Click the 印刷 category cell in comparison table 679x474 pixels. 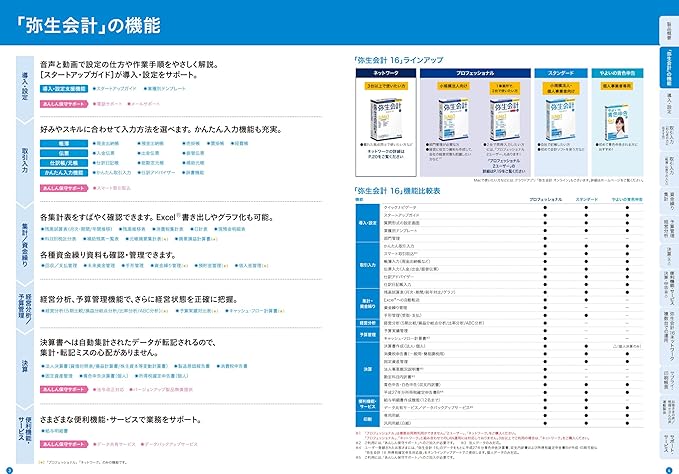click(x=368, y=419)
